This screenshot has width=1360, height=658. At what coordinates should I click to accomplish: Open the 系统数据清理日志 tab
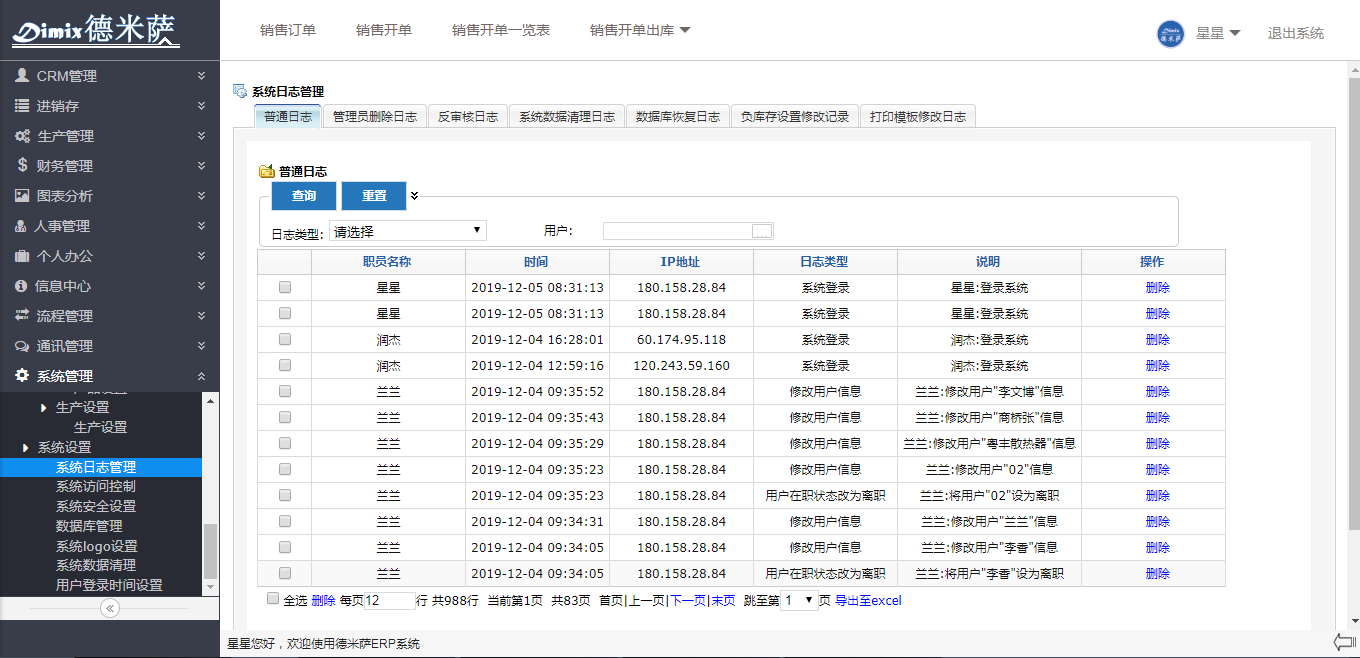tap(567, 117)
